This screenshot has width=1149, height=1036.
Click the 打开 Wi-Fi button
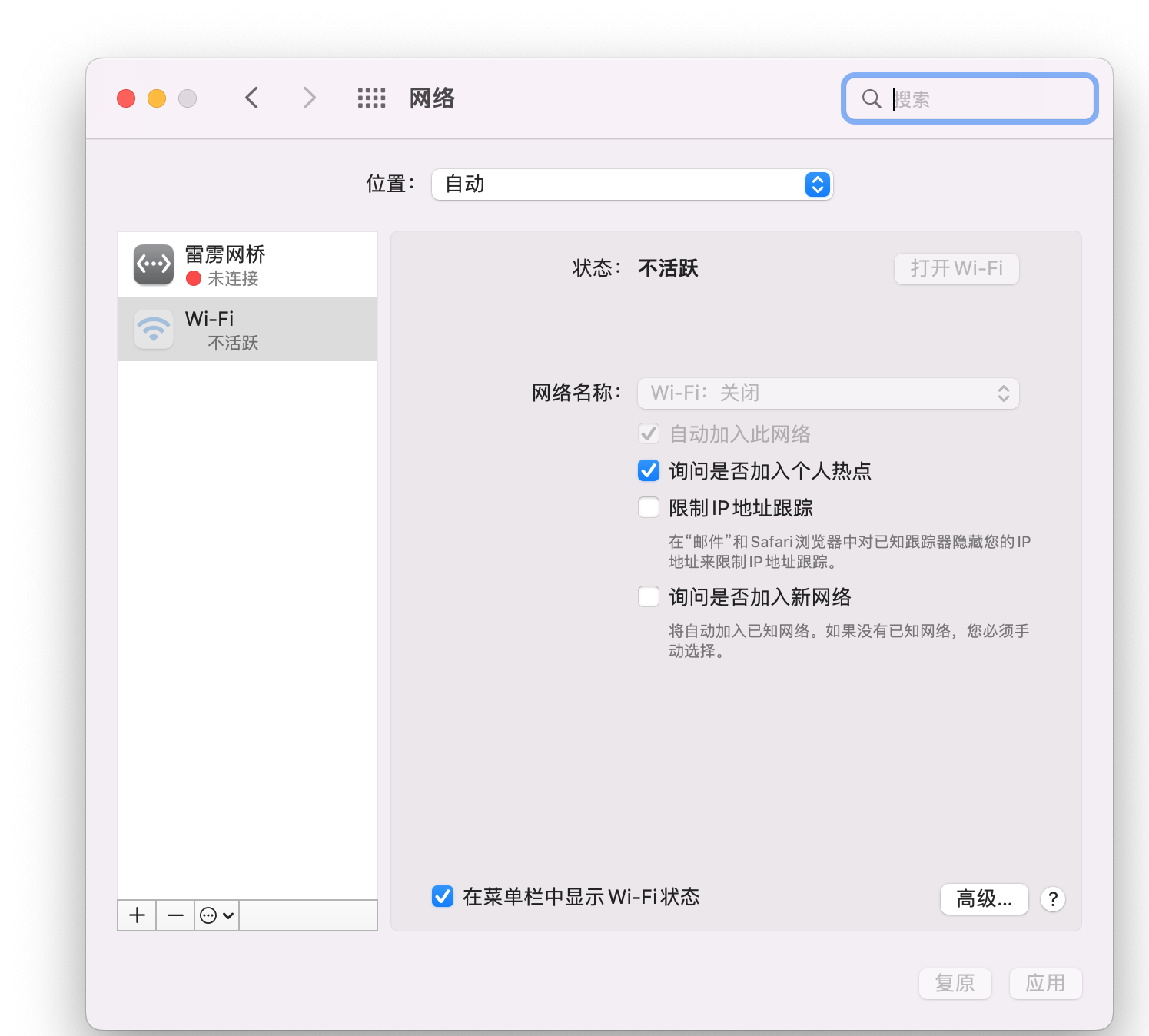[956, 268]
